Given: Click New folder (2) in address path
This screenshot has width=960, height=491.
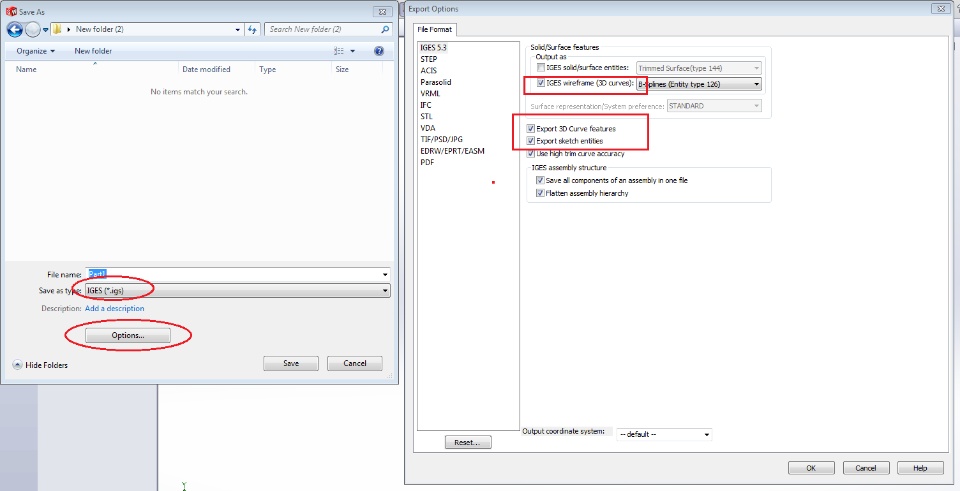Looking at the screenshot, I should tap(101, 29).
